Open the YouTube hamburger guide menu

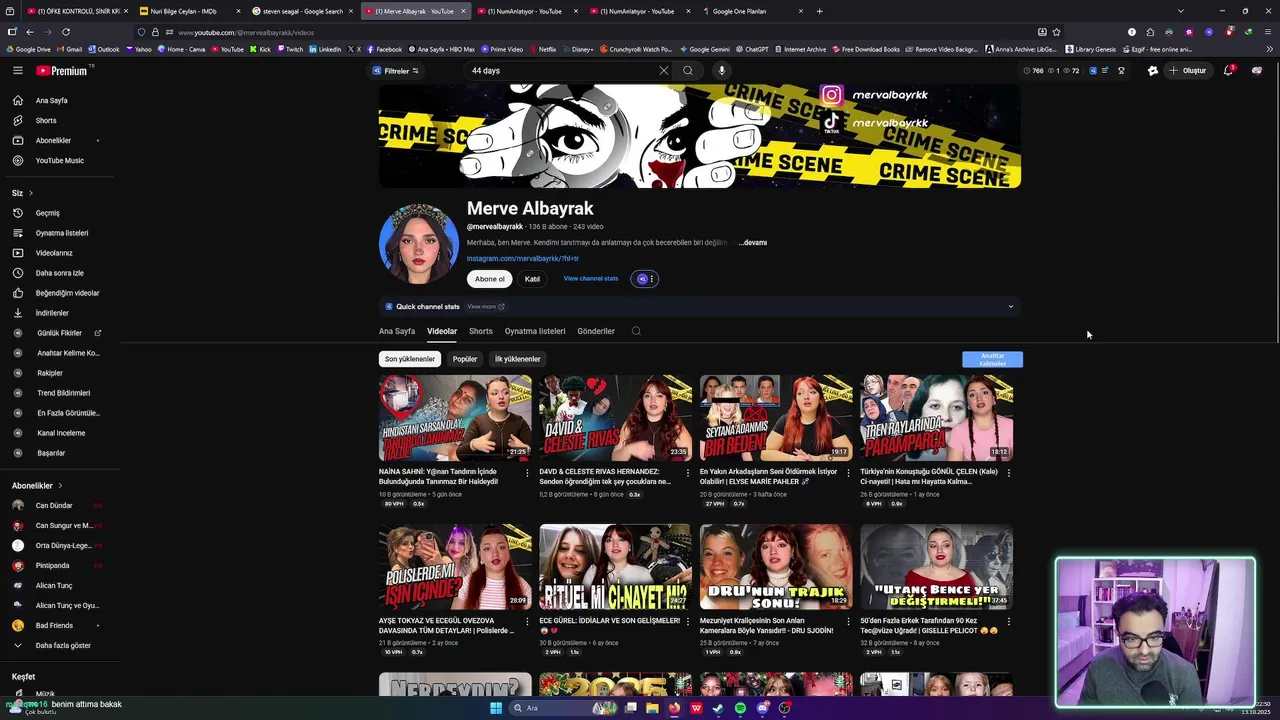pyautogui.click(x=18, y=70)
